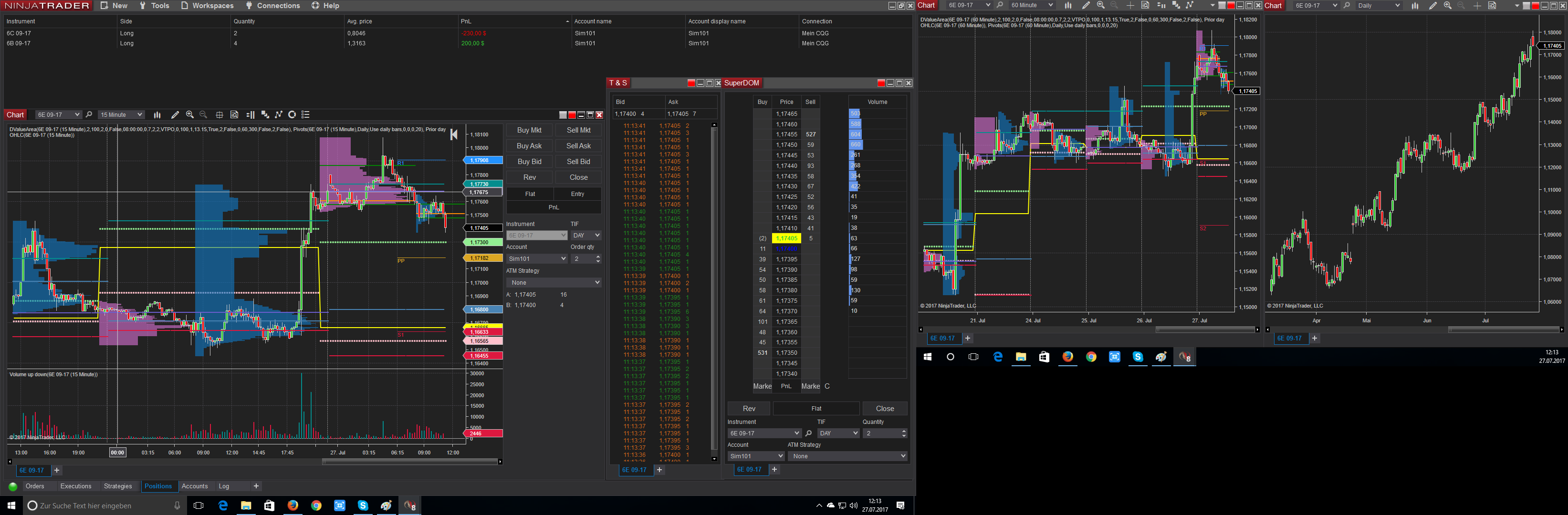Zoom in on the 60 Minute chart
The height and width of the screenshot is (515, 1568).
(1100, 5)
